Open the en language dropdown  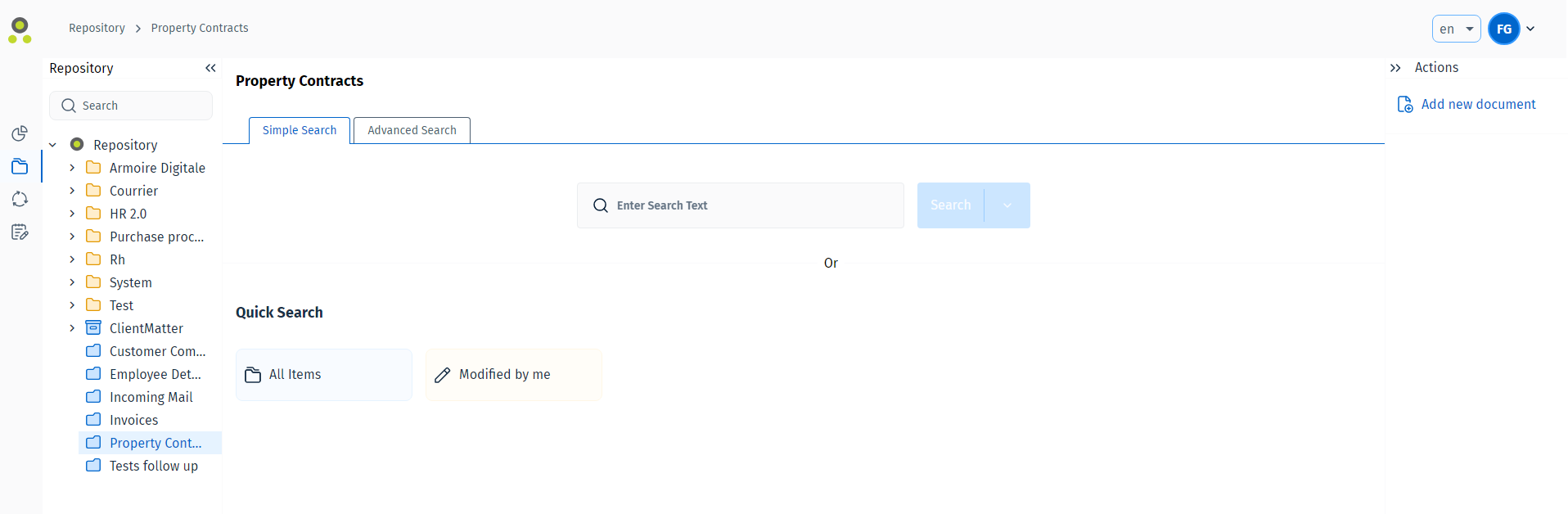[1456, 29]
